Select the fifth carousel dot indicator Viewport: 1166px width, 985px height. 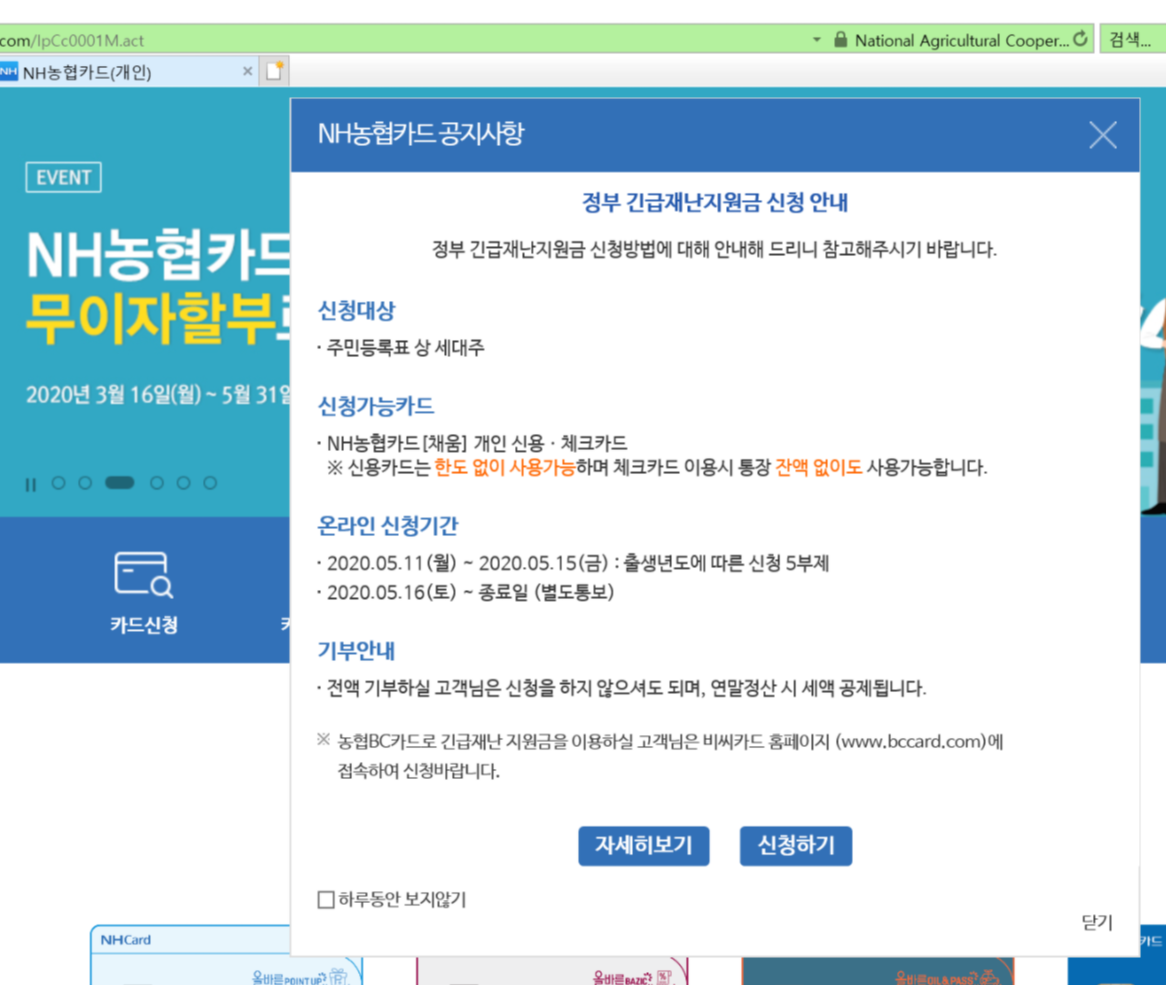coord(183,483)
